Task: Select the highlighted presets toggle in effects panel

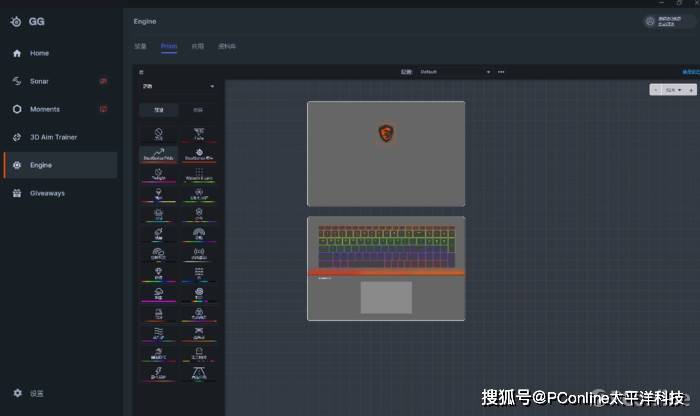Action: [x=158, y=110]
